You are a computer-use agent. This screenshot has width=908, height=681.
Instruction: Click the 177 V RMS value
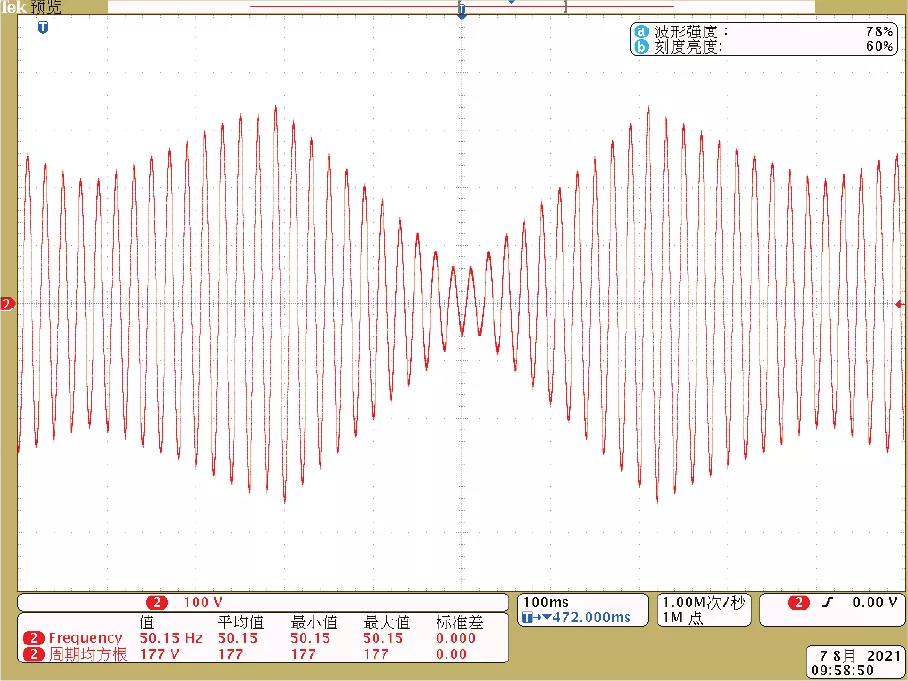tap(159, 654)
